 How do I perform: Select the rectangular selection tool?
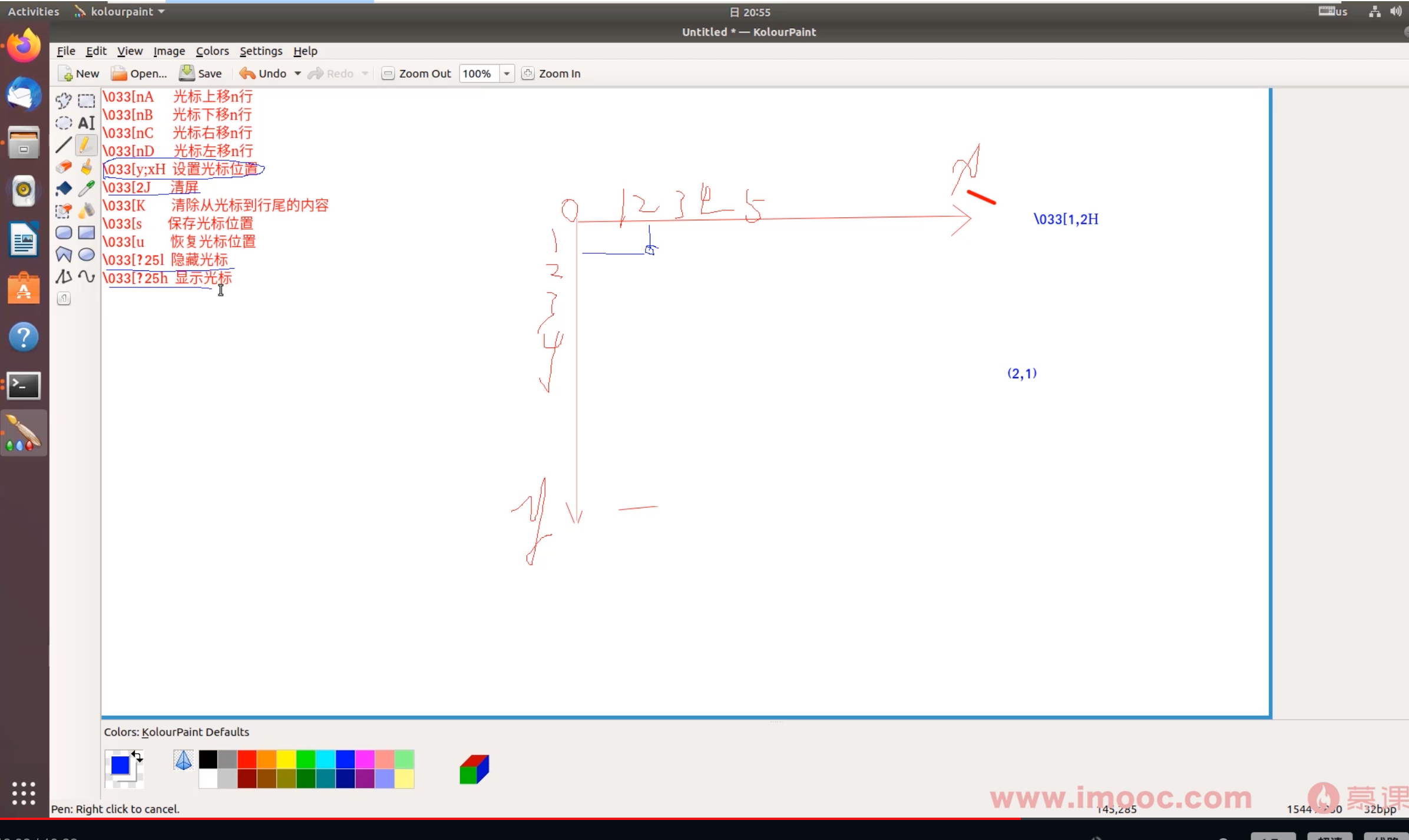click(87, 101)
